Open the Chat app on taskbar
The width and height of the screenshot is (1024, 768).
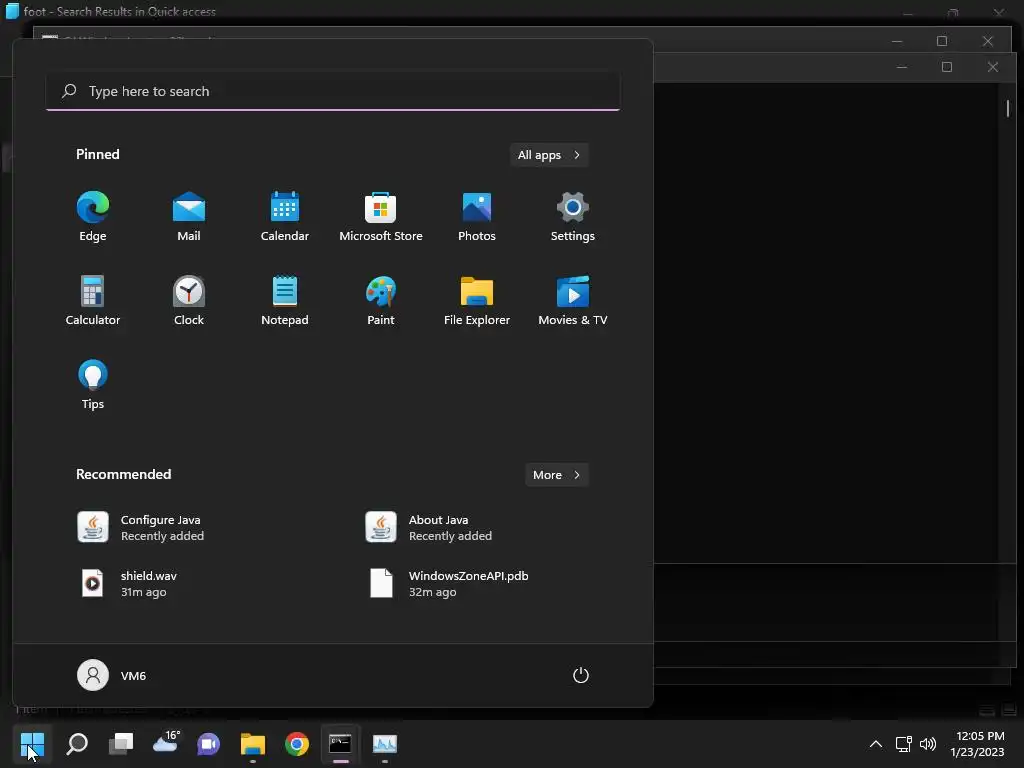(209, 744)
